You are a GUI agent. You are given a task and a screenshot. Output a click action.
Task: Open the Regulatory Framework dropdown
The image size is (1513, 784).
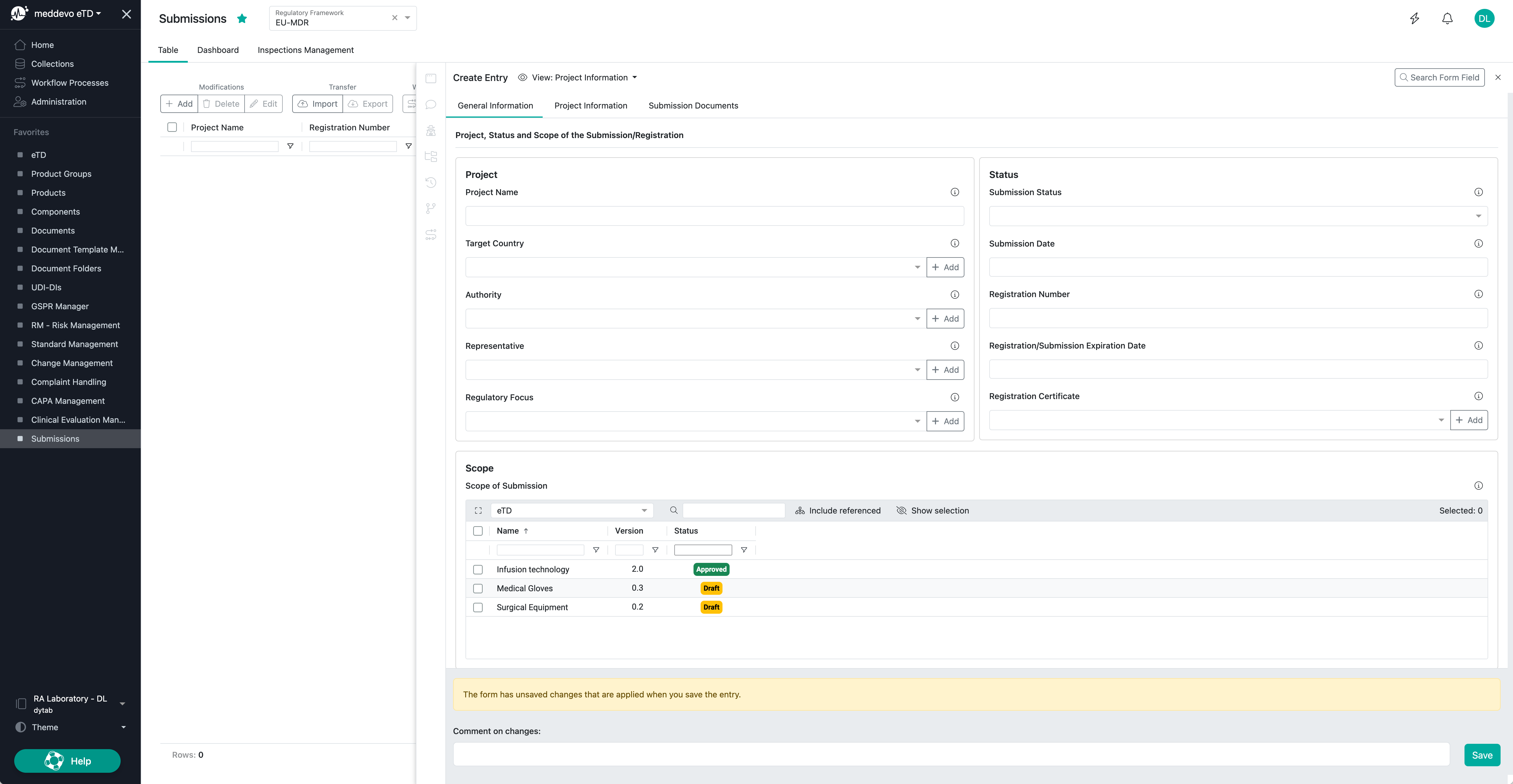pos(407,18)
